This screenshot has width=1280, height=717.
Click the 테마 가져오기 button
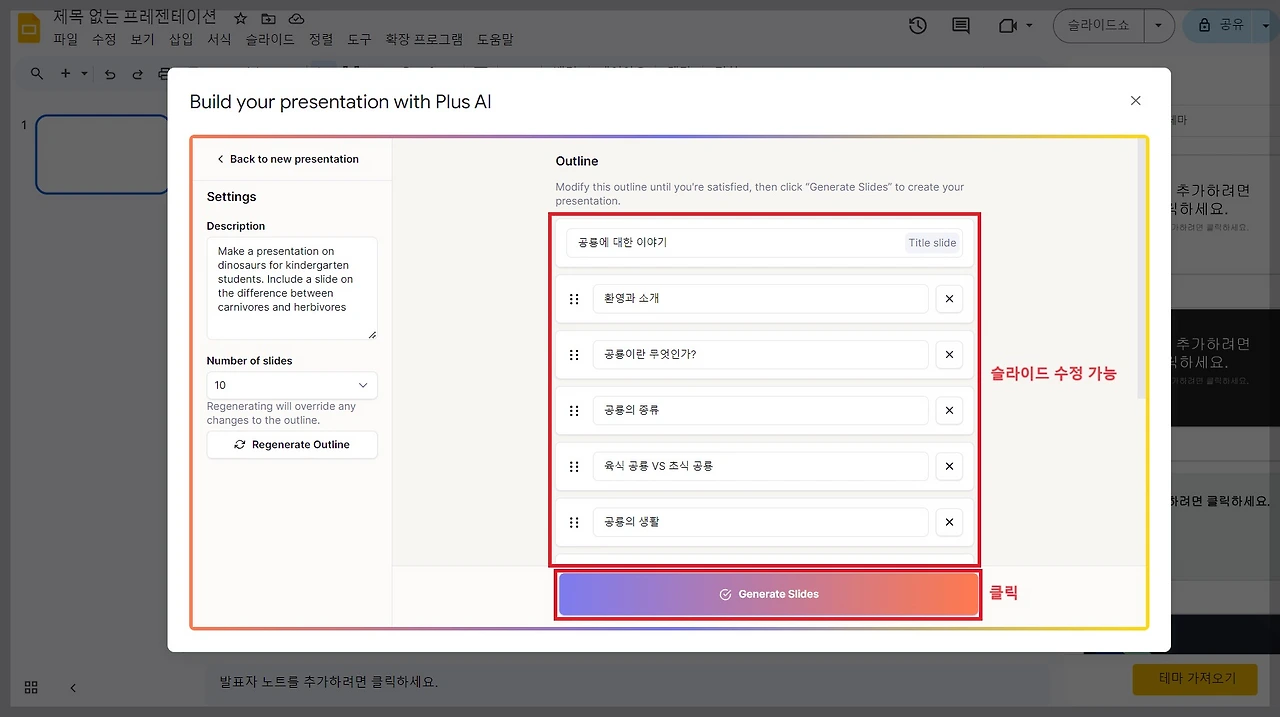[x=1194, y=679]
